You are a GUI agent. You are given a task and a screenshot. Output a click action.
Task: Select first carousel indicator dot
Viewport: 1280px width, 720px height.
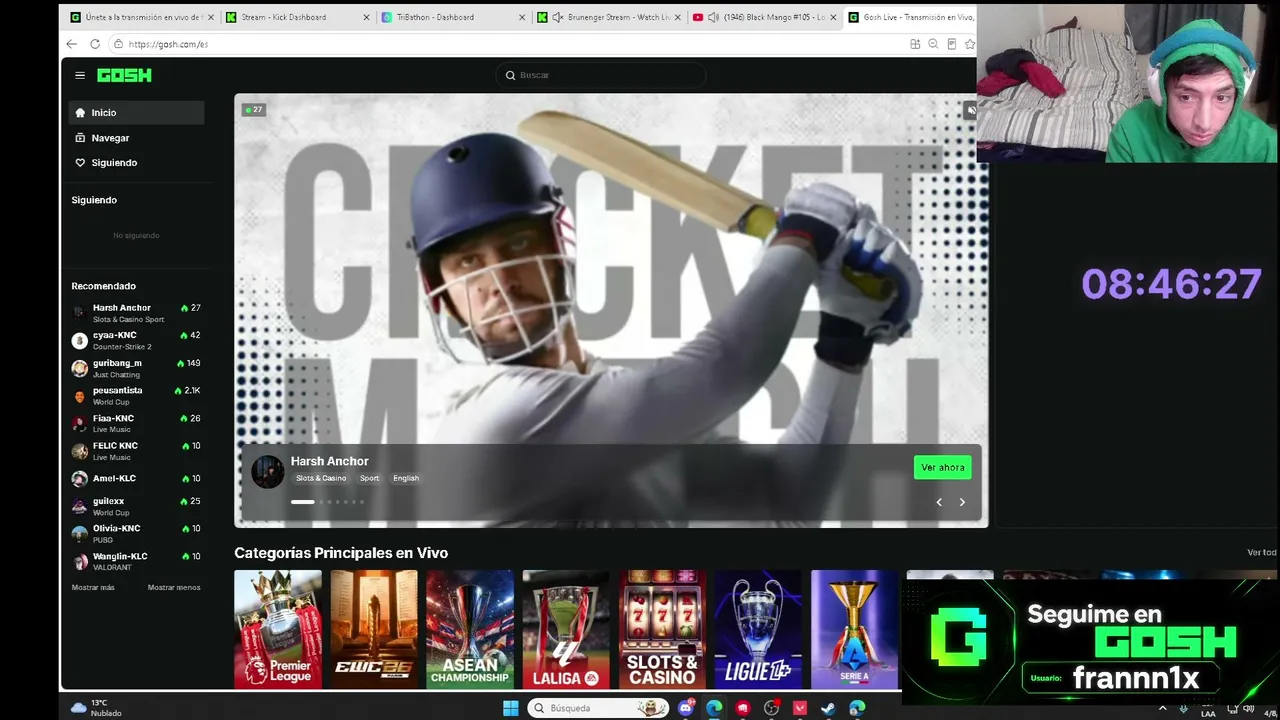pyautogui.click(x=303, y=502)
